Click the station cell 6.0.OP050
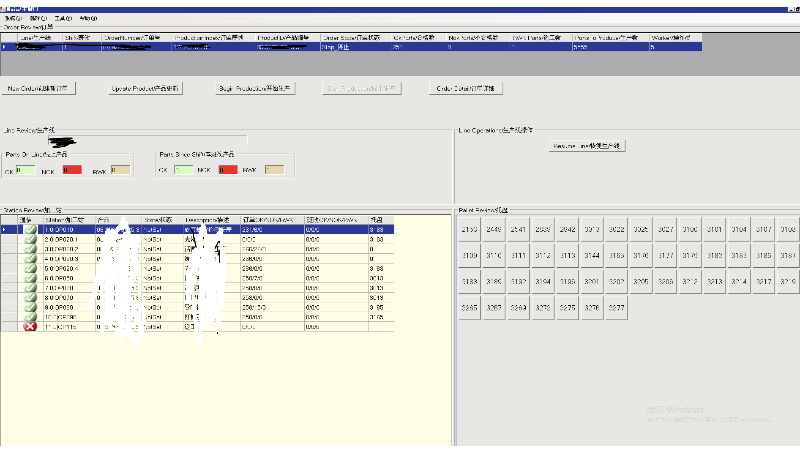This screenshot has width=800, height=453. point(69,278)
